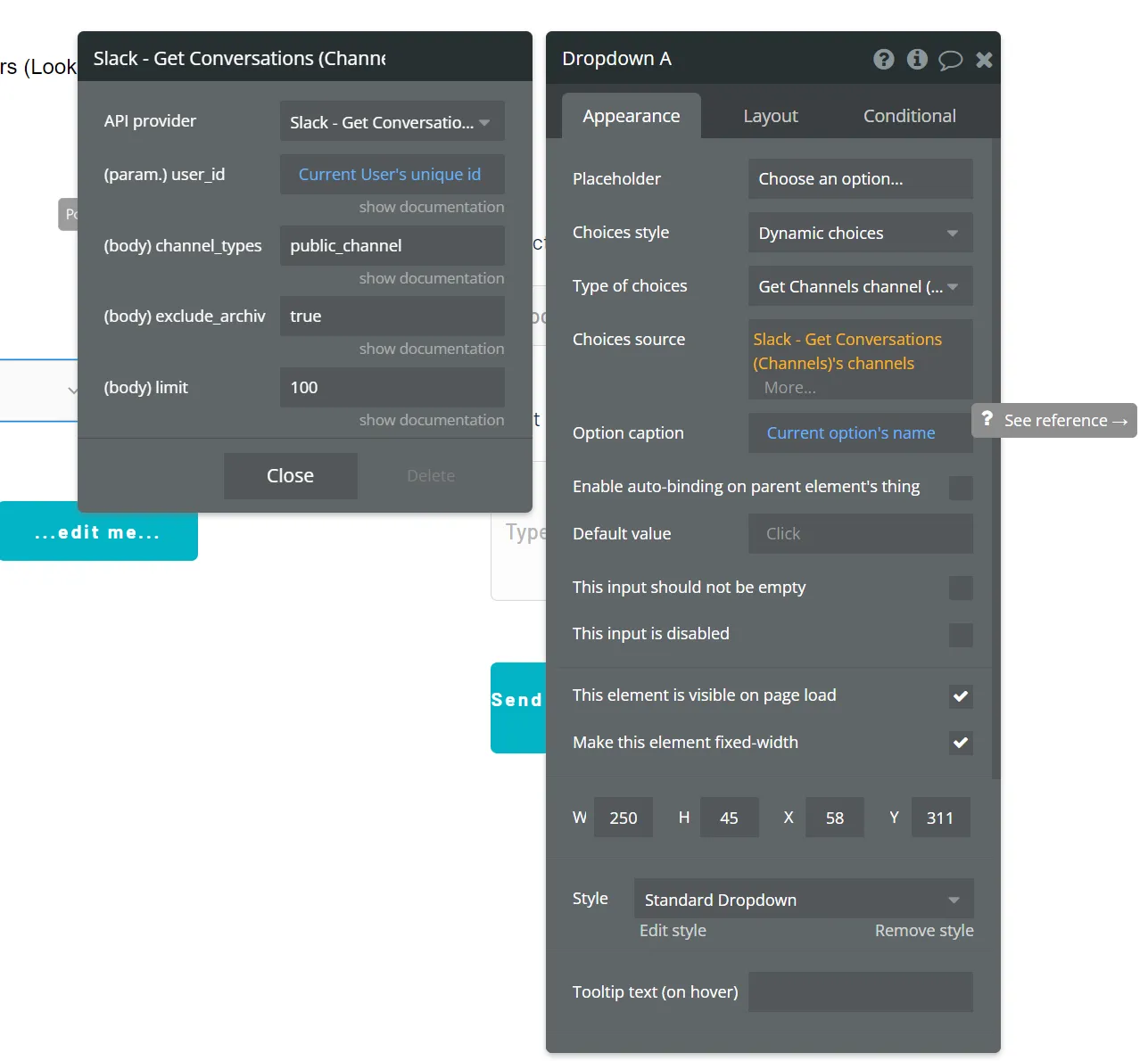Click the Slack - Get Conversations popup title

(240, 59)
